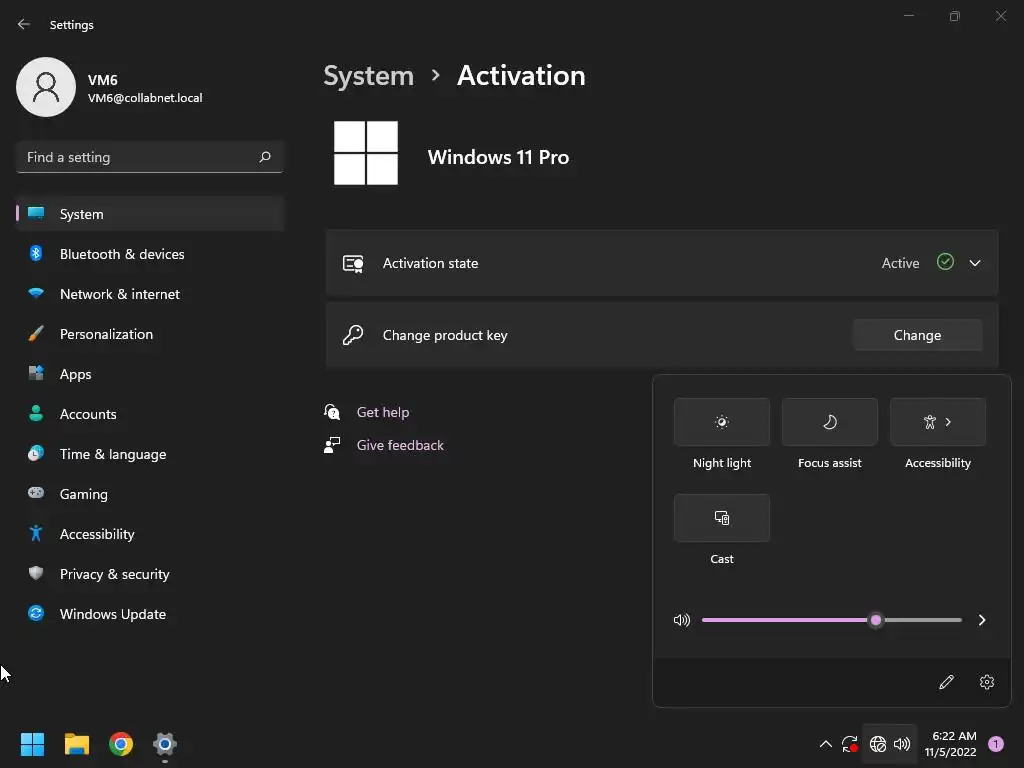
Task: Expand the Activation state row
Action: [x=975, y=263]
